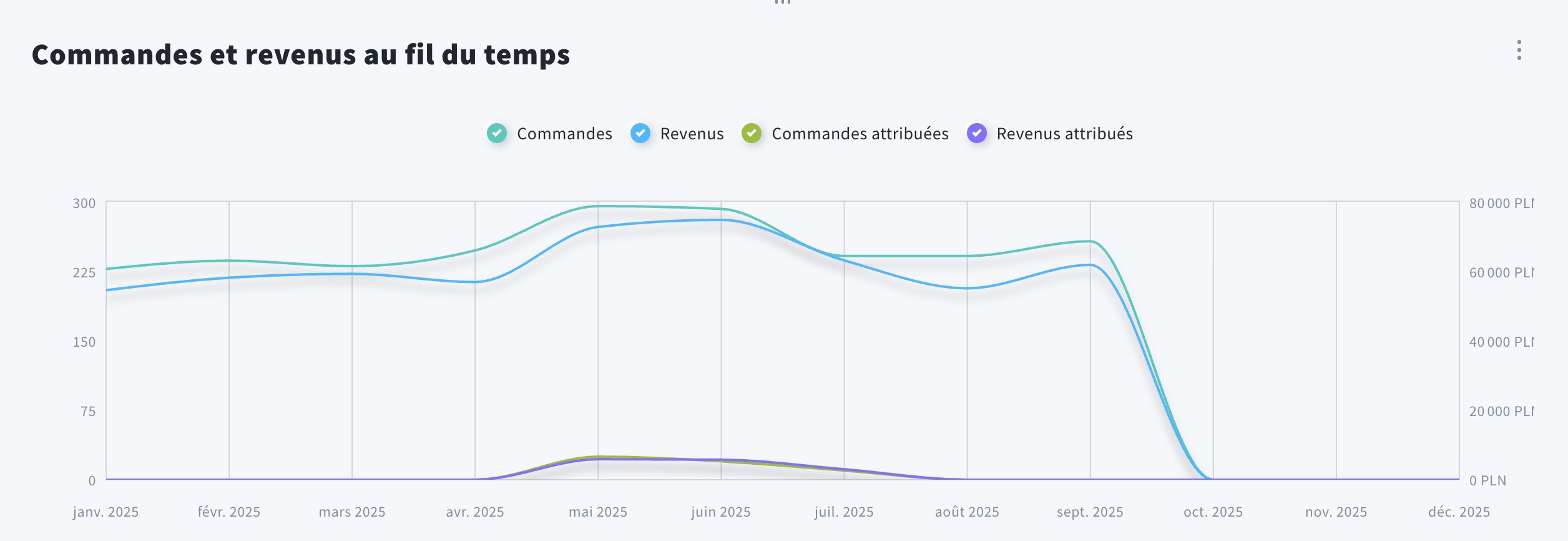Click the août 2025 x-axis label
The width and height of the screenshot is (1568, 541).
967,512
